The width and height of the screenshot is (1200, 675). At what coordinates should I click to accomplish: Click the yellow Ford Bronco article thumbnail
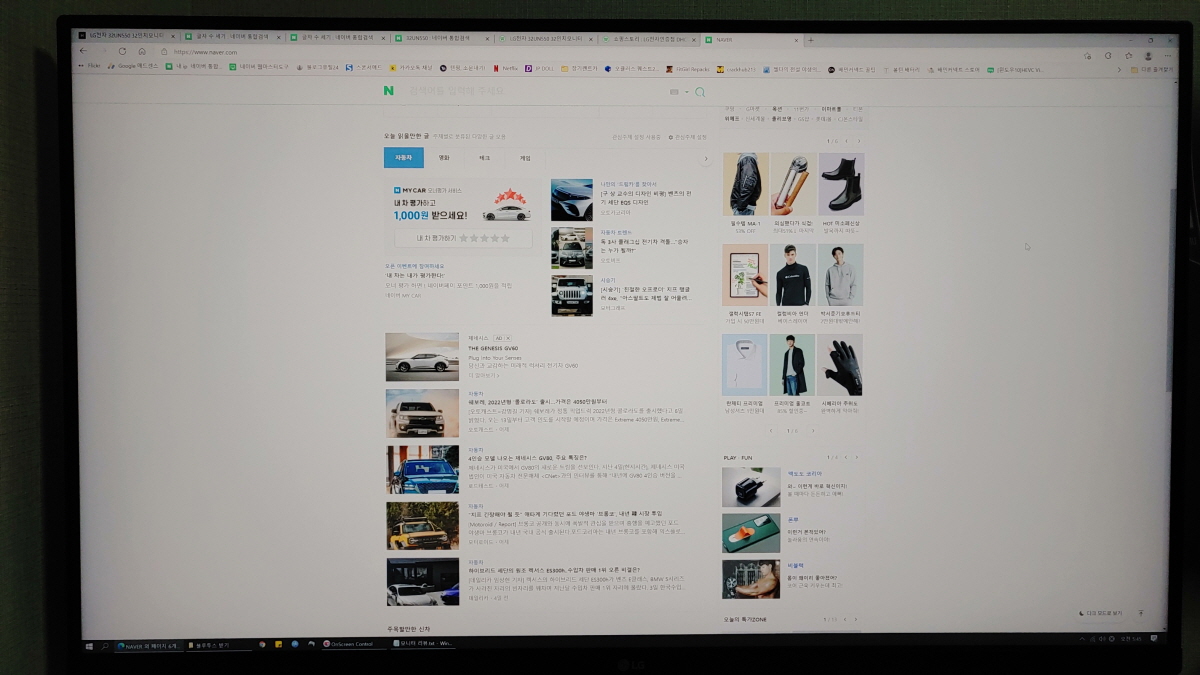(x=422, y=525)
